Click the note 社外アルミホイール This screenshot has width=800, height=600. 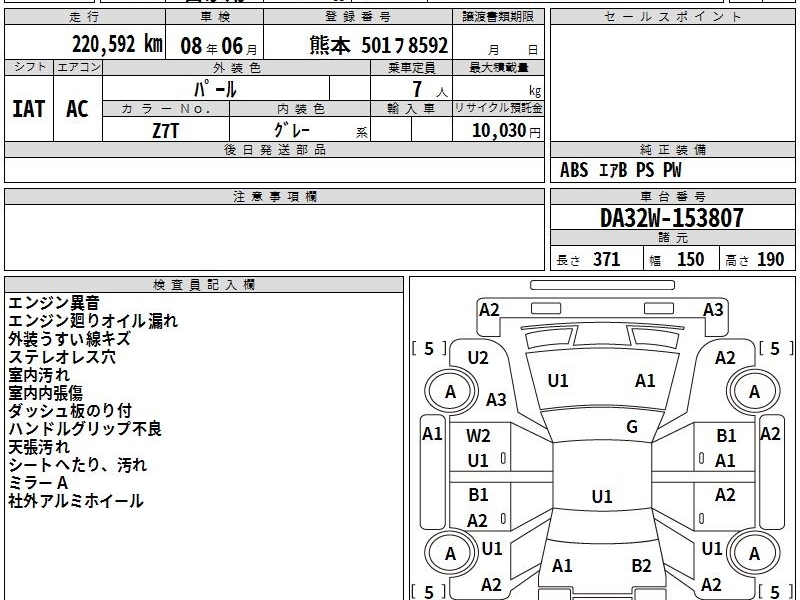(76, 501)
